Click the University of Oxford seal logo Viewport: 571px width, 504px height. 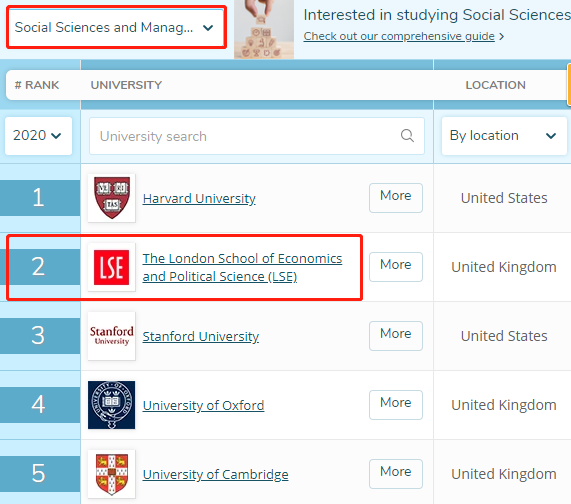pos(111,405)
